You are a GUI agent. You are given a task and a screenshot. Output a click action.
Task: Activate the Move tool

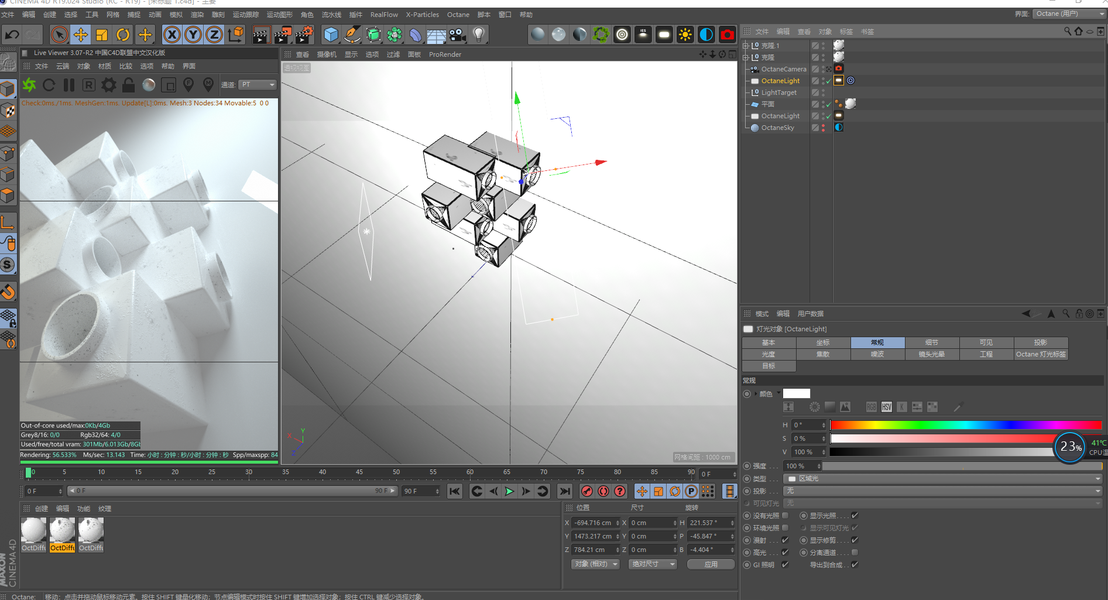point(81,34)
